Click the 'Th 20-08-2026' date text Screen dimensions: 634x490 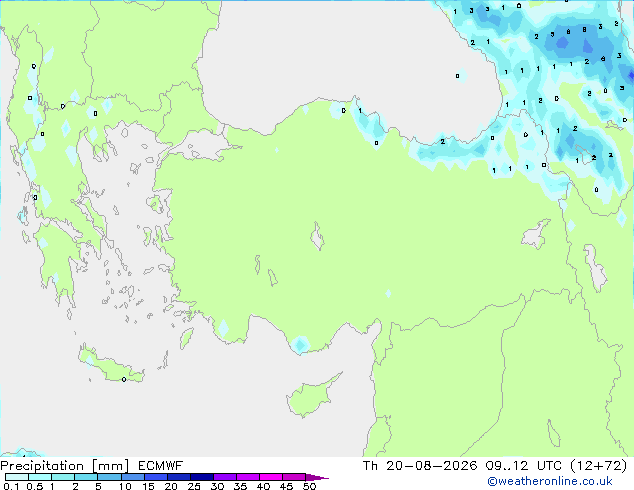[x=420, y=466]
